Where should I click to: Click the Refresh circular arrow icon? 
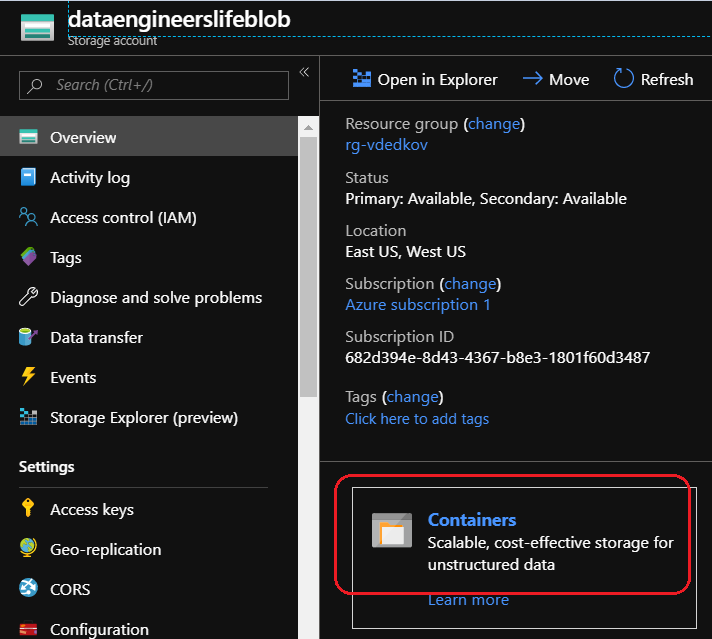tap(623, 78)
